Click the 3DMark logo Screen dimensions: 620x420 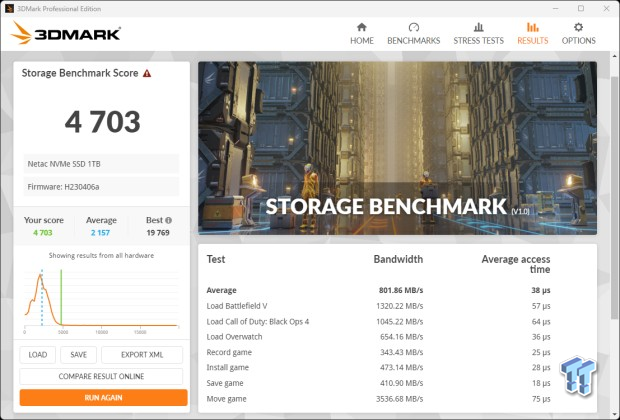tap(66, 33)
